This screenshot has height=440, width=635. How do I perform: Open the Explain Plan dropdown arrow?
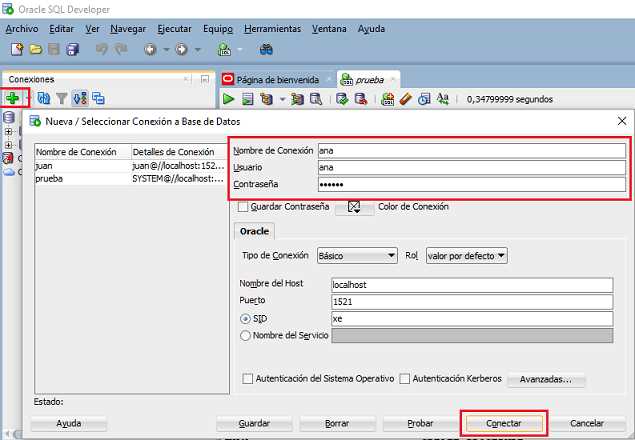click(282, 99)
